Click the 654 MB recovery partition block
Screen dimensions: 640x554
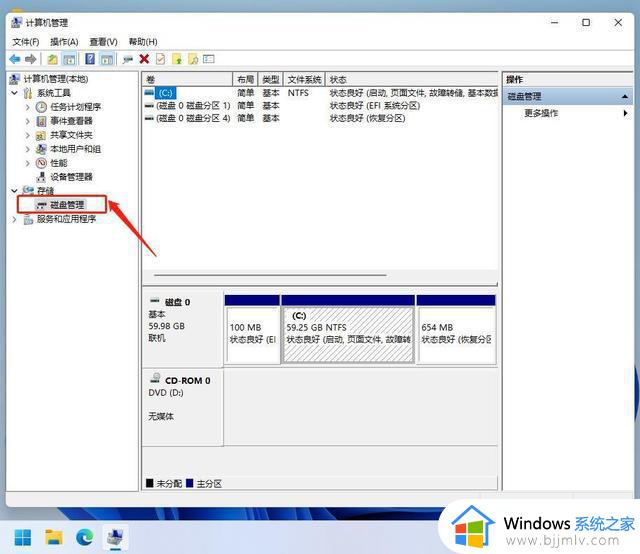[456, 329]
